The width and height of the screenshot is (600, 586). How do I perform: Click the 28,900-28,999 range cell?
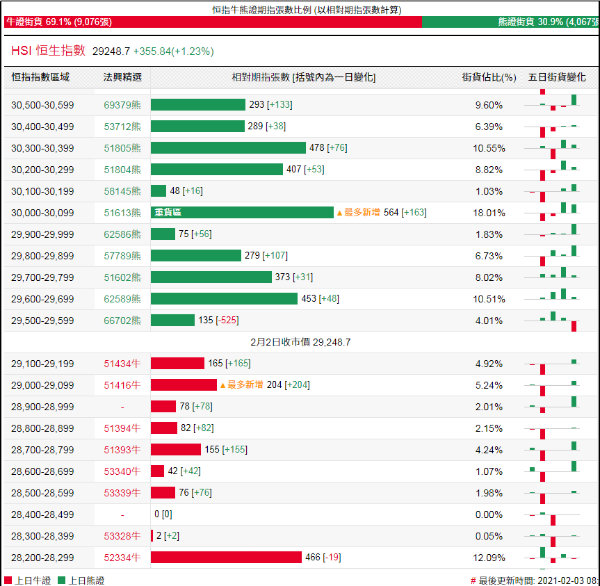(x=42, y=406)
